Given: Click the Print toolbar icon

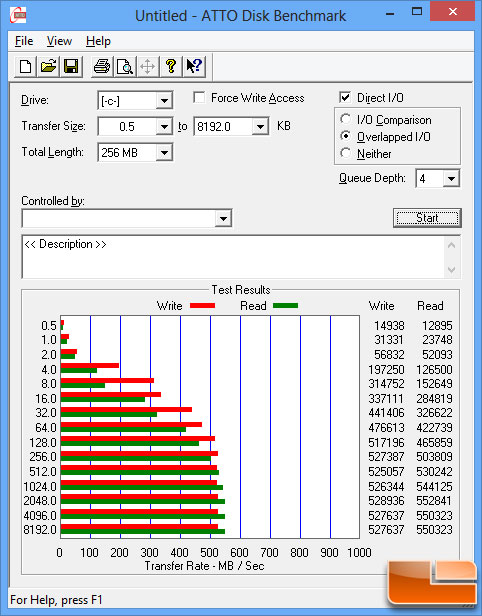Looking at the screenshot, I should tap(102, 66).
